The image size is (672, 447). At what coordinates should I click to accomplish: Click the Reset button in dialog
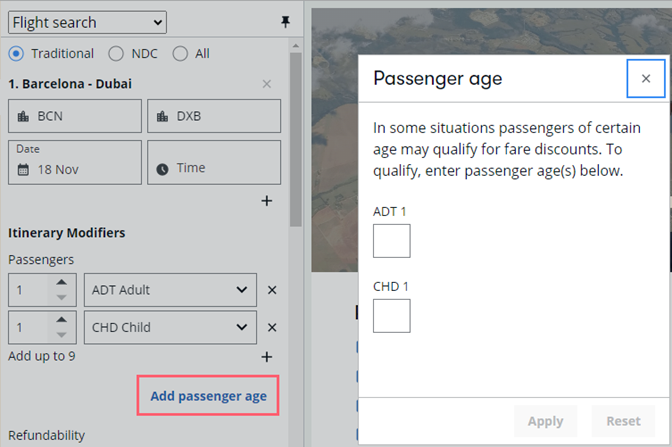[x=623, y=421]
